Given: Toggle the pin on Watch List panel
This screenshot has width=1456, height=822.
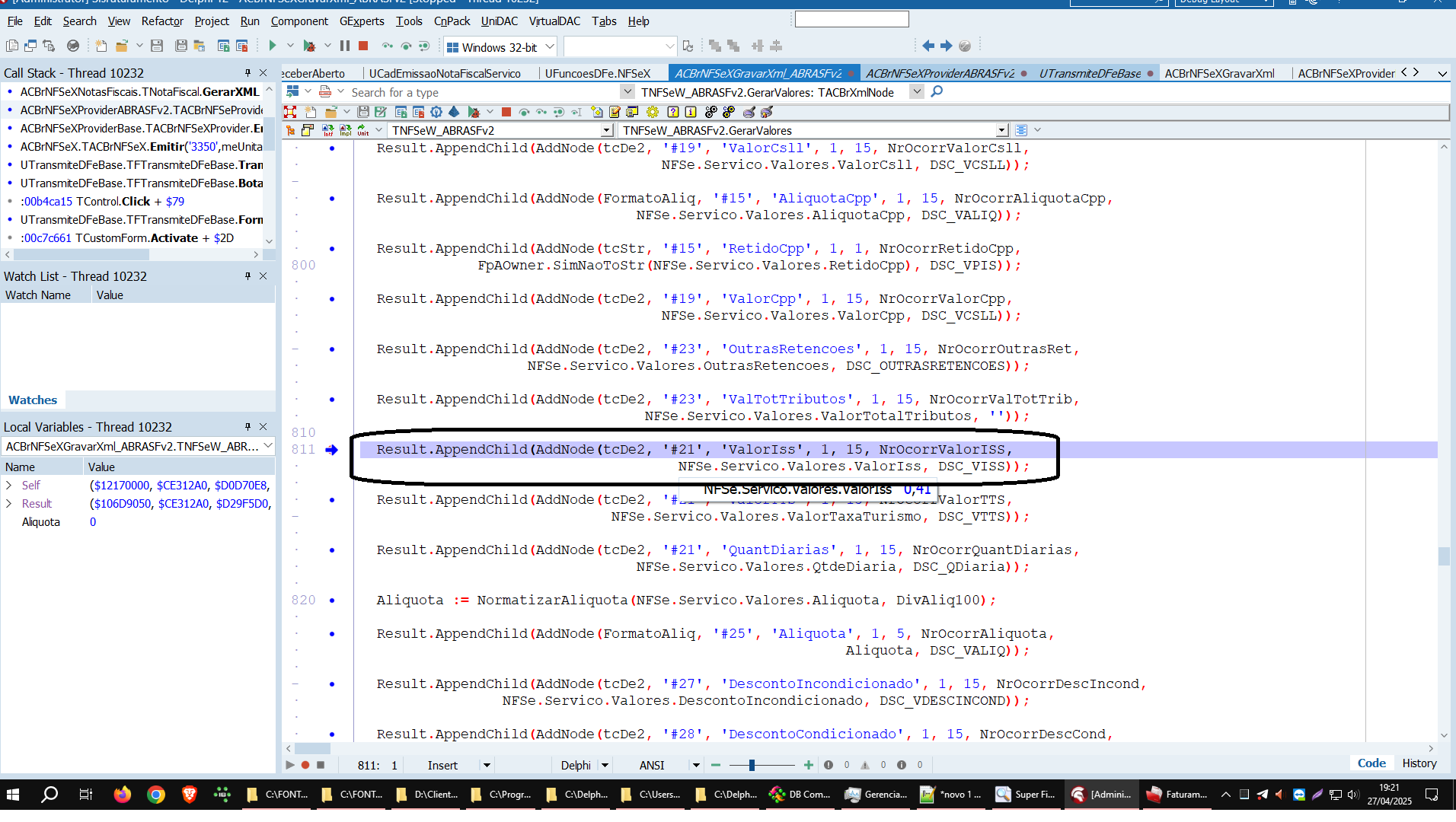Looking at the screenshot, I should click(247, 276).
